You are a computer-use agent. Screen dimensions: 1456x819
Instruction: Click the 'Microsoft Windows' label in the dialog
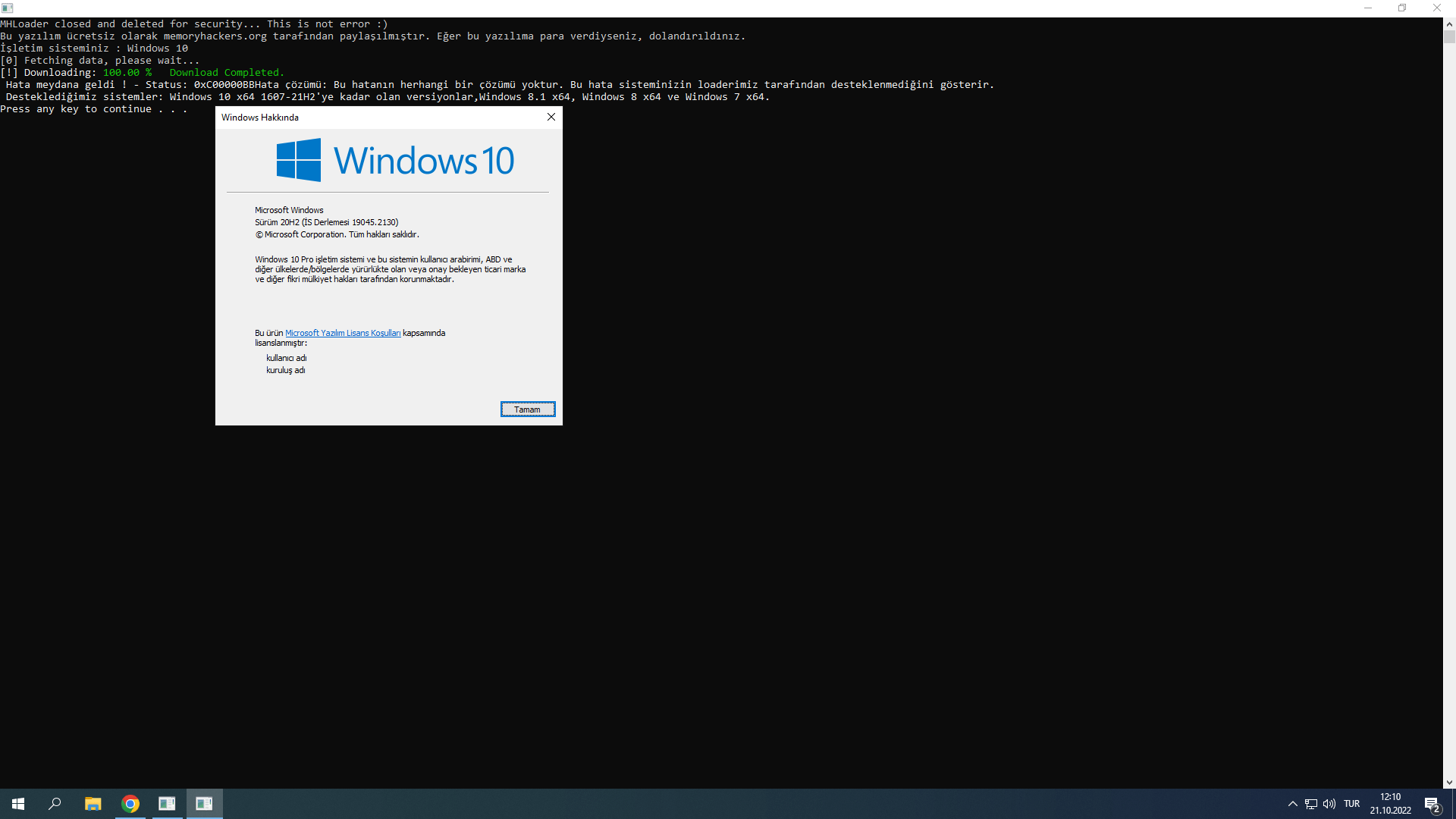tap(289, 210)
